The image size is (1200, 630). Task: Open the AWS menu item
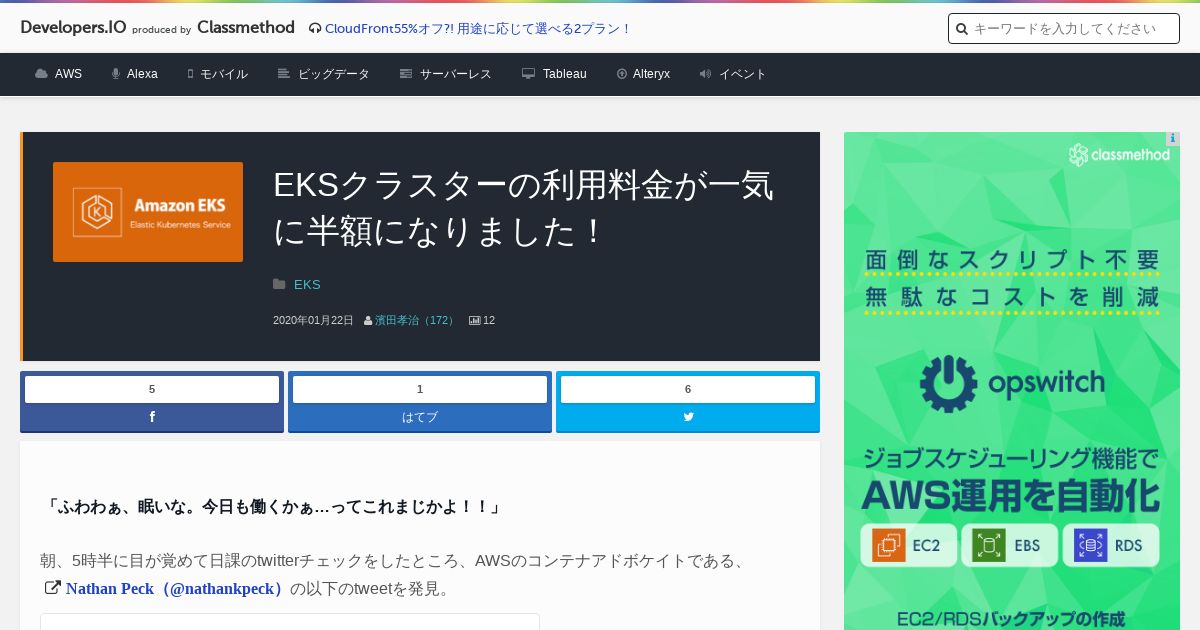click(68, 74)
